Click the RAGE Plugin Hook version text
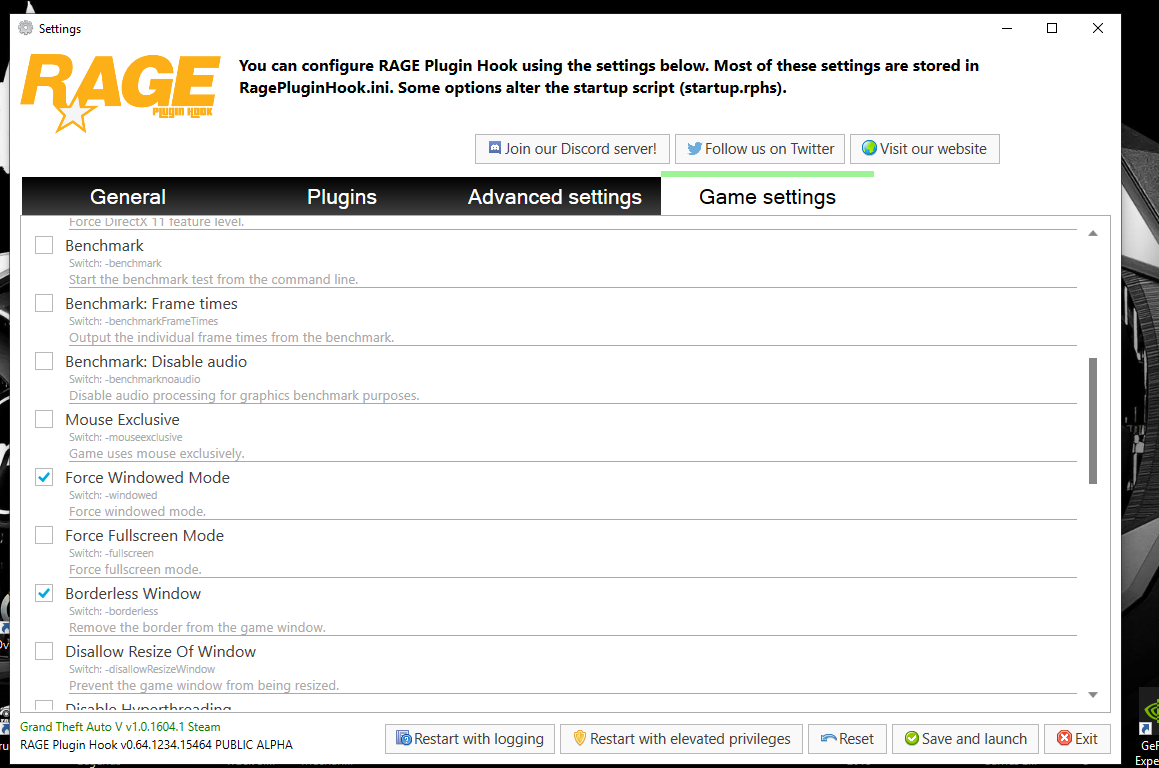The height and width of the screenshot is (768, 1159). tap(156, 744)
